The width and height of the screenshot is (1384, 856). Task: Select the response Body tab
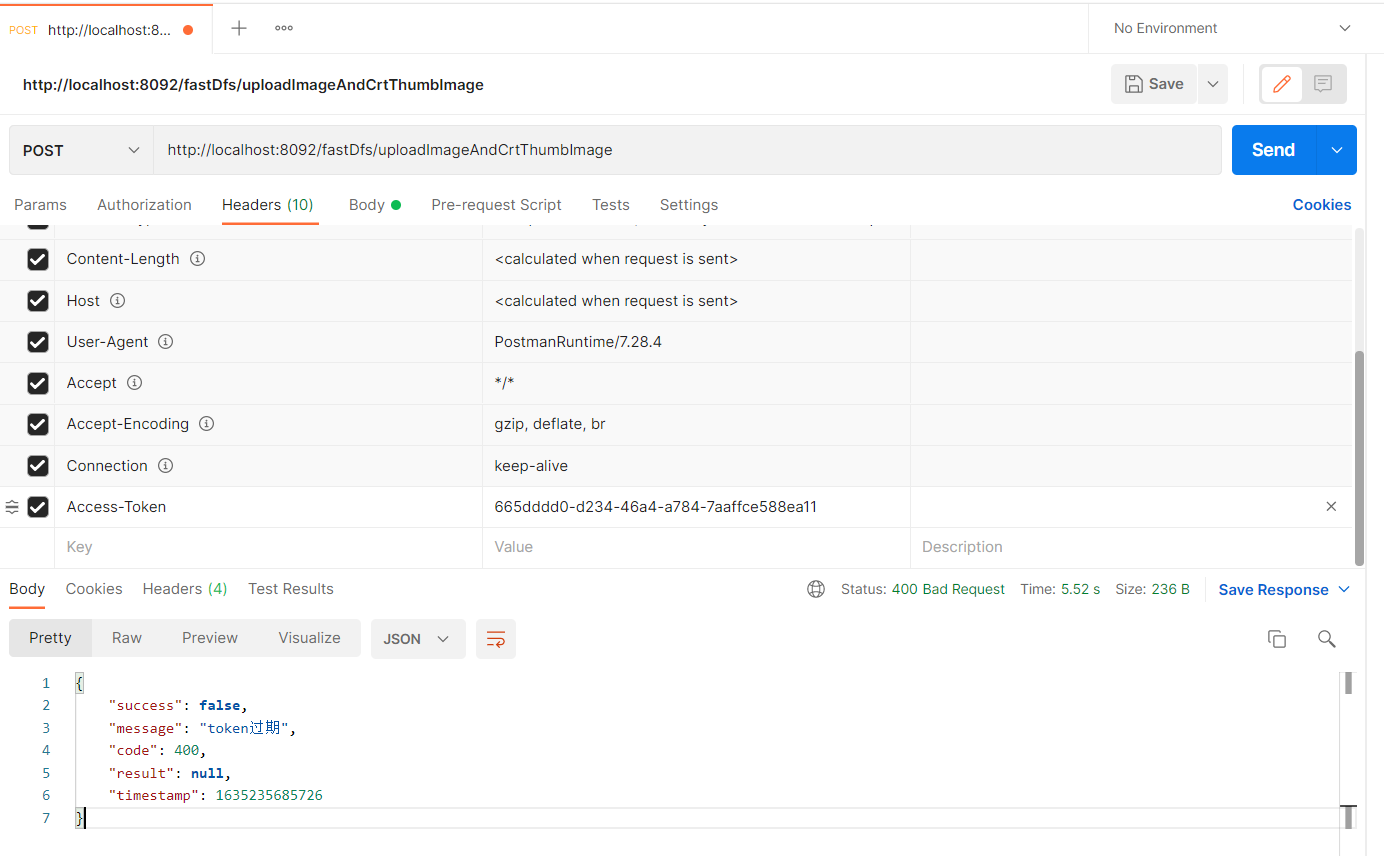click(27, 589)
